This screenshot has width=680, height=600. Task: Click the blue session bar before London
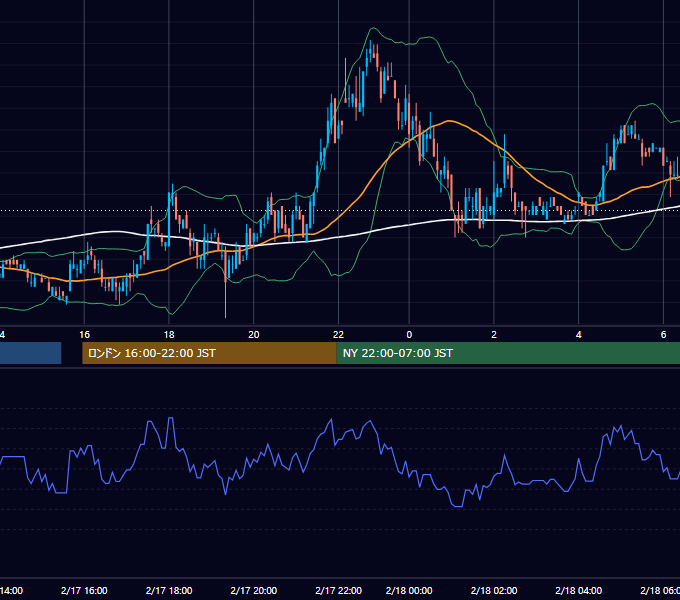pyautogui.click(x=30, y=353)
